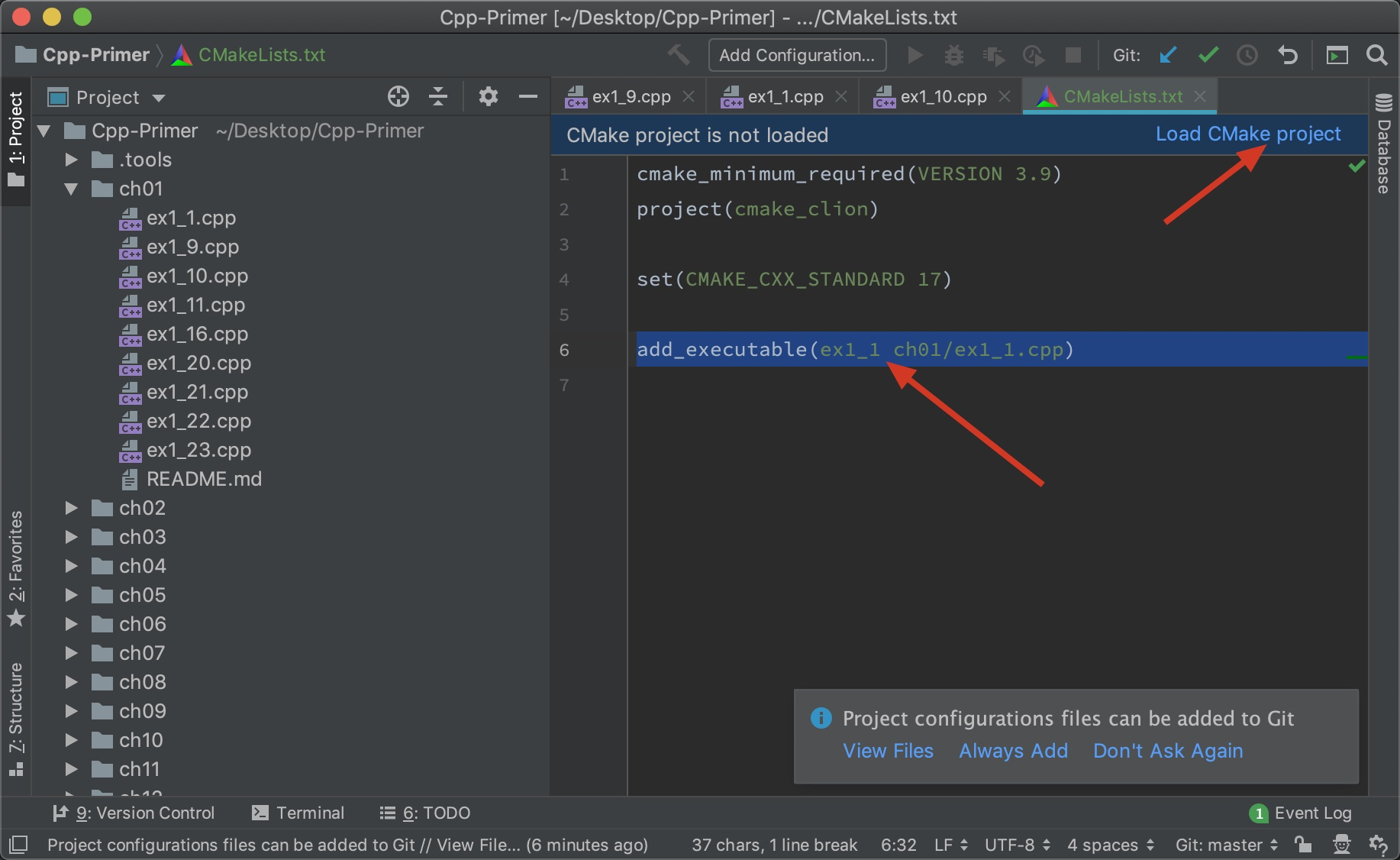
Task: Toggle the Favorites side panel
Action: pos(16,568)
